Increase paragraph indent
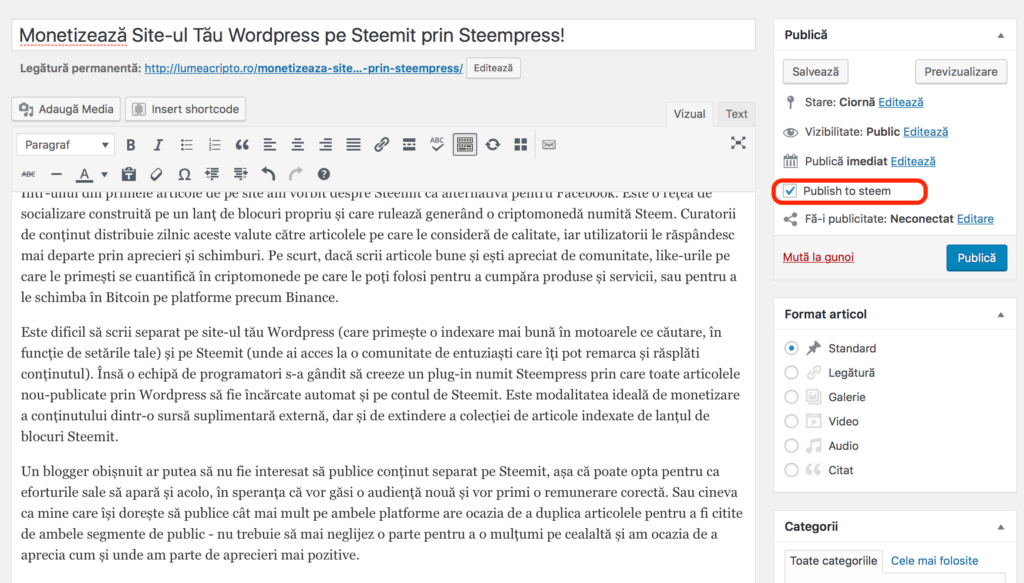Screen dimensions: 1024x583 (x=240, y=174)
